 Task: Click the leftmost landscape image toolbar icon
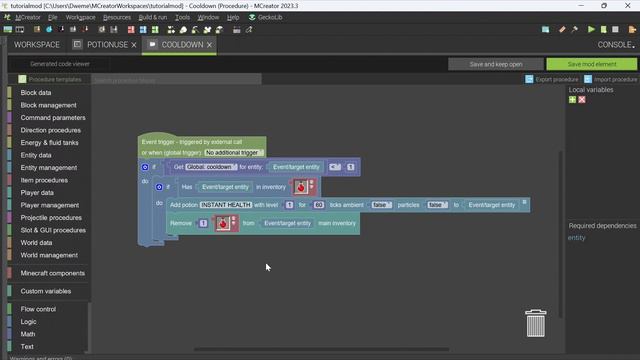tap(8, 29)
